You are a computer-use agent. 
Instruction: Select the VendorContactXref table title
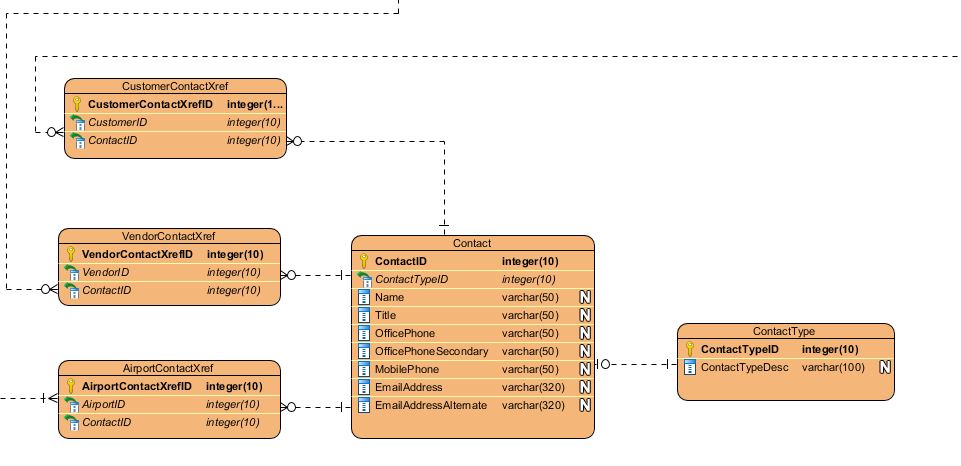169,236
